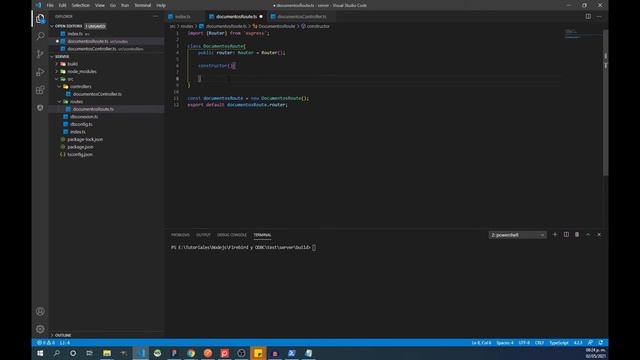This screenshot has height=360, width=640.
Task: Select the Terminal panel tab
Action: [x=262, y=235]
